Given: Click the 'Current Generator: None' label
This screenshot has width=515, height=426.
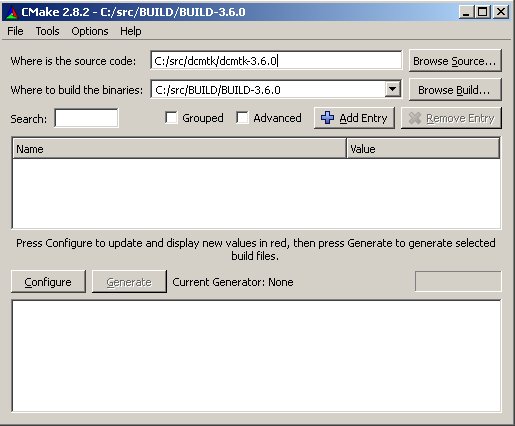Looking at the screenshot, I should (233, 282).
